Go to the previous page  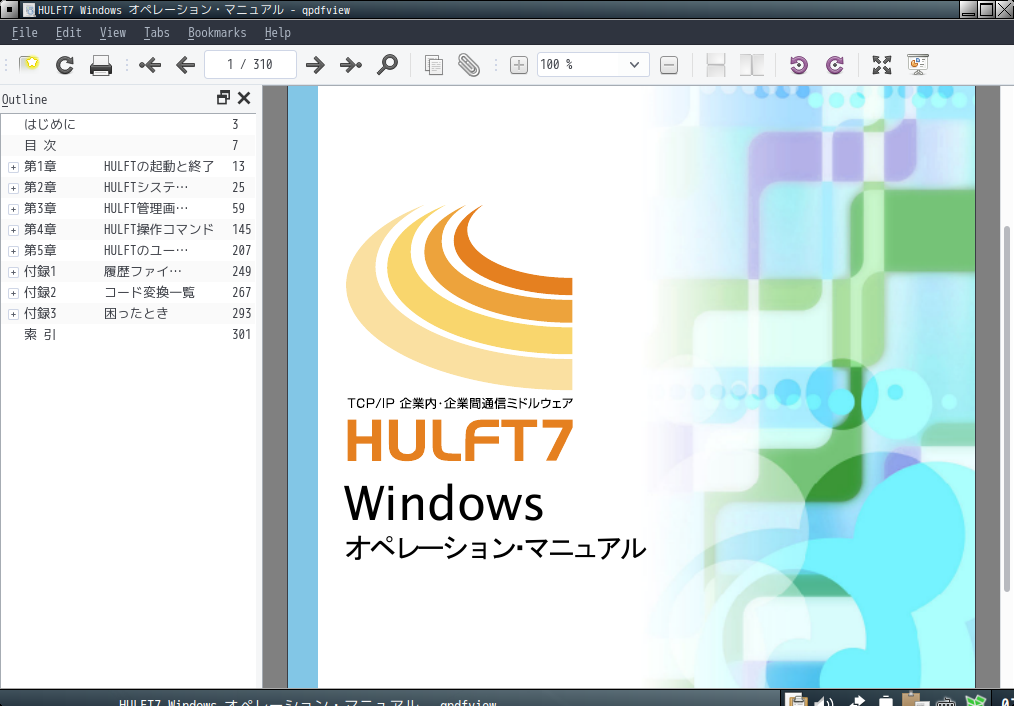186,65
